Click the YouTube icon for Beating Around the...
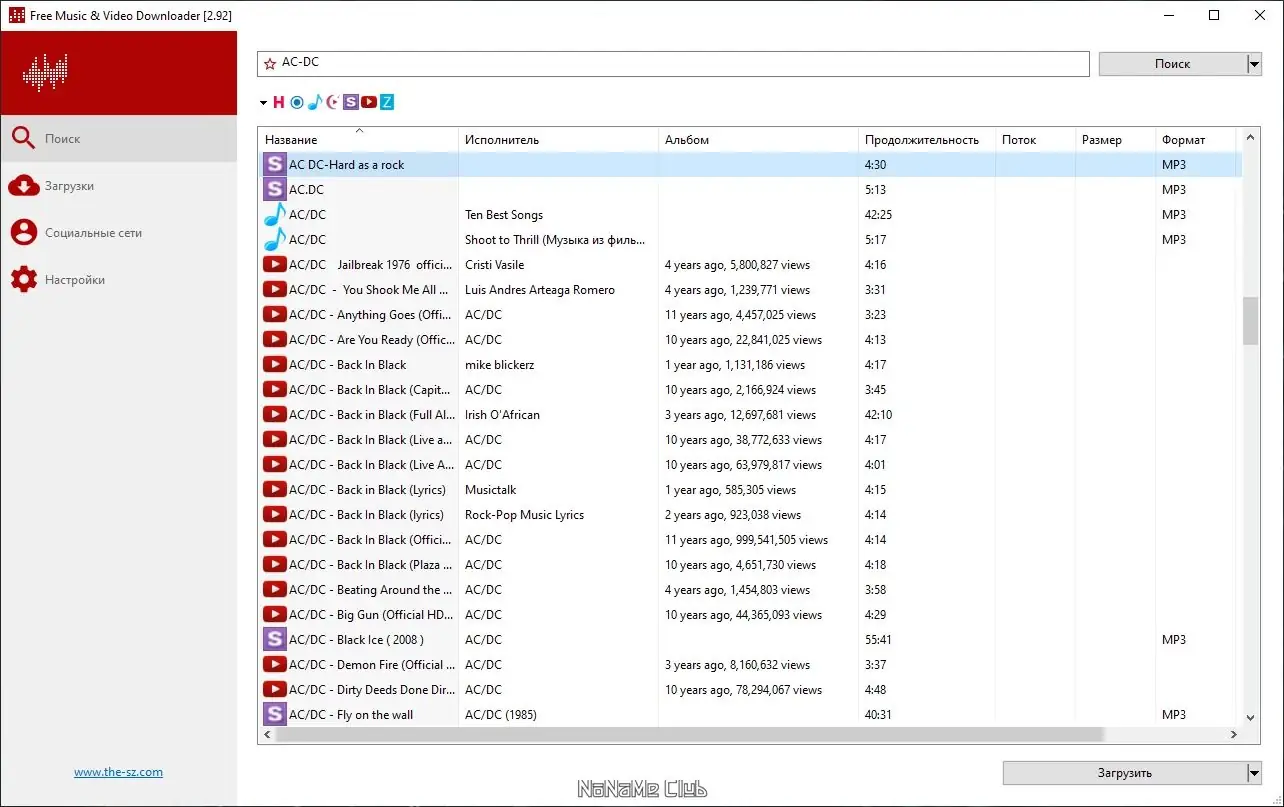This screenshot has height=807, width=1284. click(x=274, y=589)
